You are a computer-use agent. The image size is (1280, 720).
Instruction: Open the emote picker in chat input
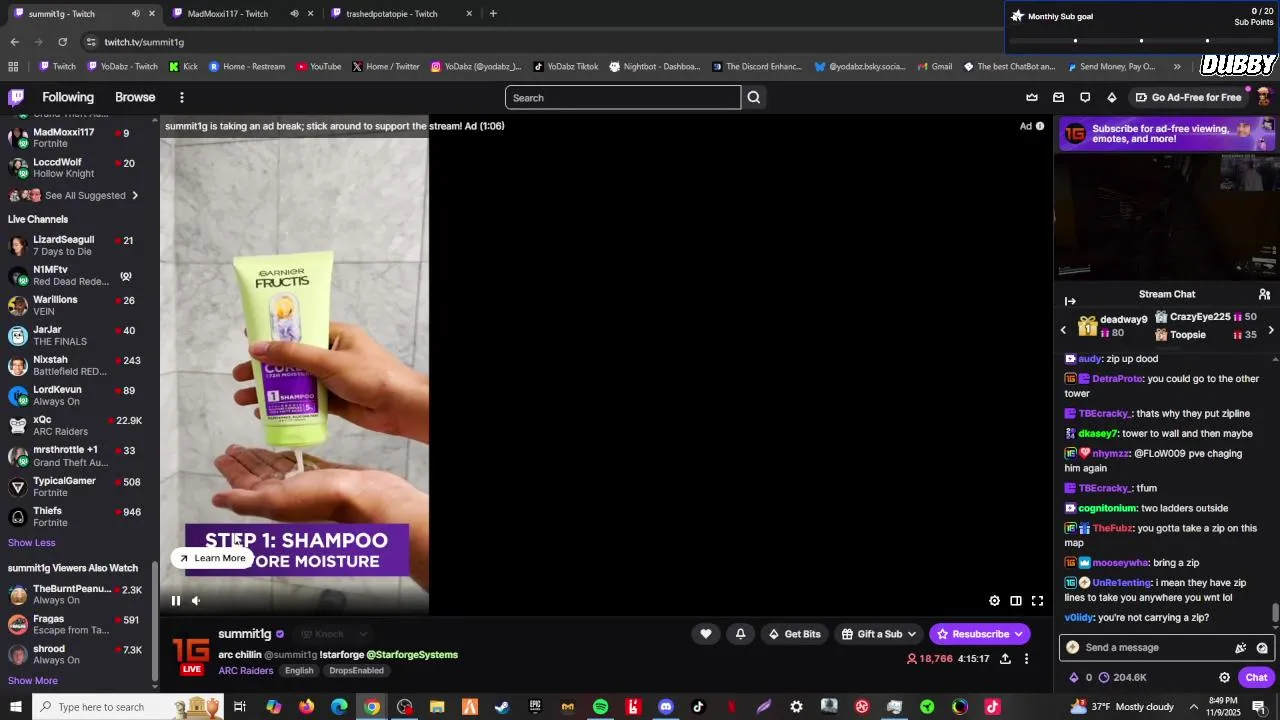click(x=1262, y=648)
